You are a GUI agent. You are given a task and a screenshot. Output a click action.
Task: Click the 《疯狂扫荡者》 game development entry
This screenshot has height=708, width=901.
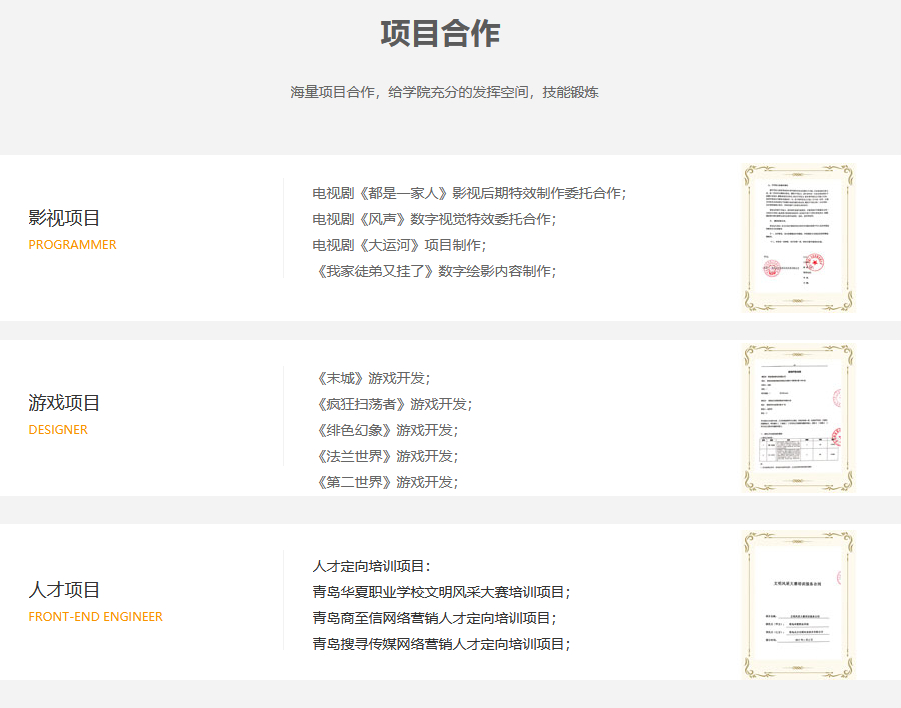tap(391, 404)
